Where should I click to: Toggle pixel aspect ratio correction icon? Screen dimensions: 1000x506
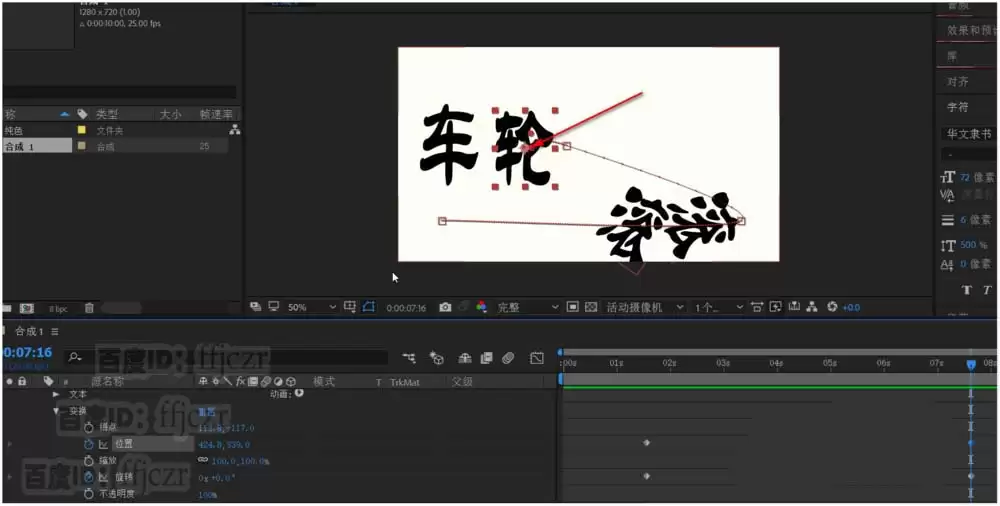[x=757, y=307]
